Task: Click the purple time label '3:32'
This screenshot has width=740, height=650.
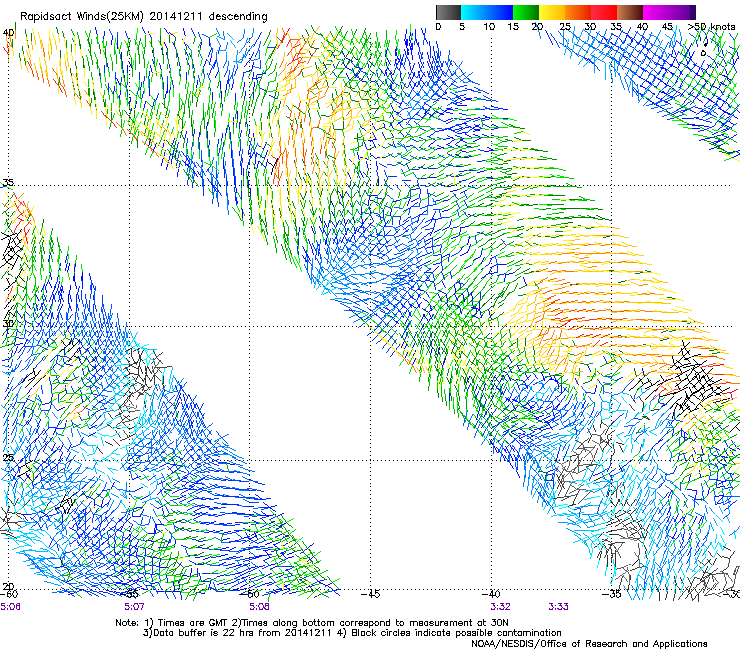Action: tap(500, 607)
